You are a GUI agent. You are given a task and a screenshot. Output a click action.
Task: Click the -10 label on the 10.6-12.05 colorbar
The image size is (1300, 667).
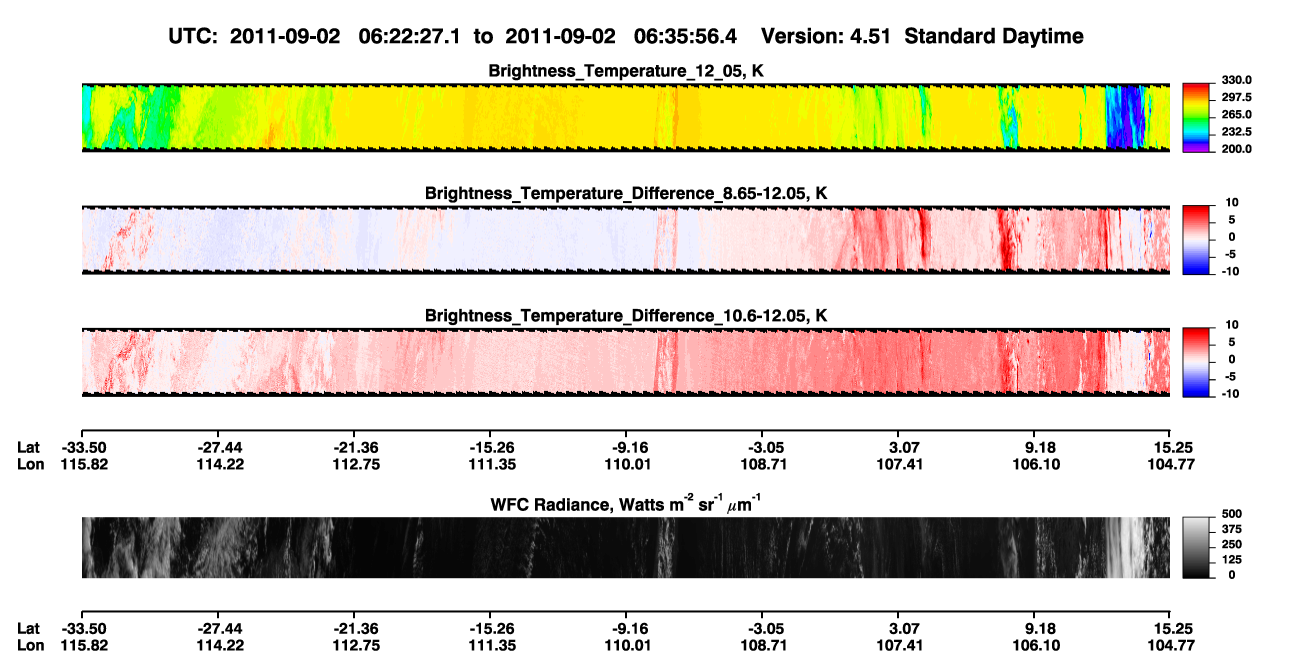pyautogui.click(x=1229, y=393)
